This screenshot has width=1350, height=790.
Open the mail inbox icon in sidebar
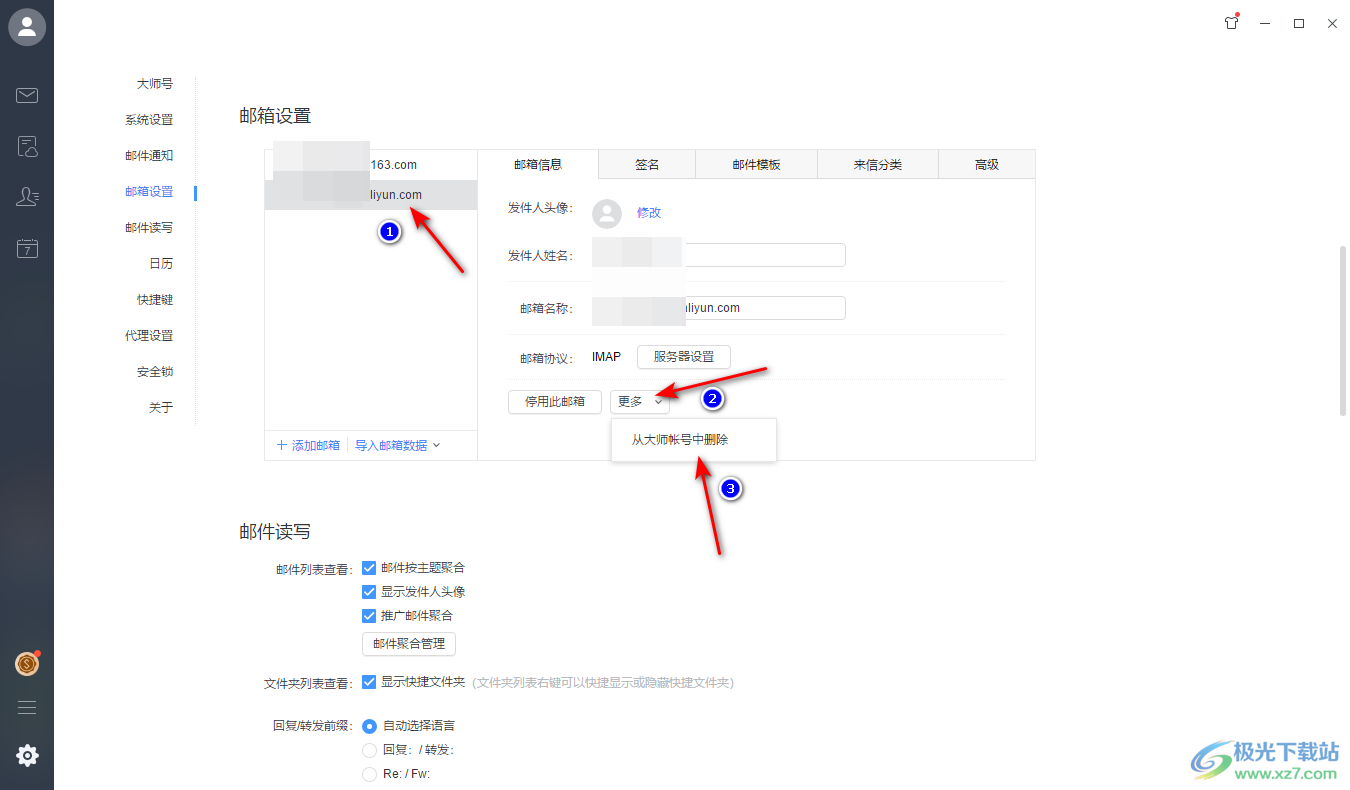[x=27, y=96]
